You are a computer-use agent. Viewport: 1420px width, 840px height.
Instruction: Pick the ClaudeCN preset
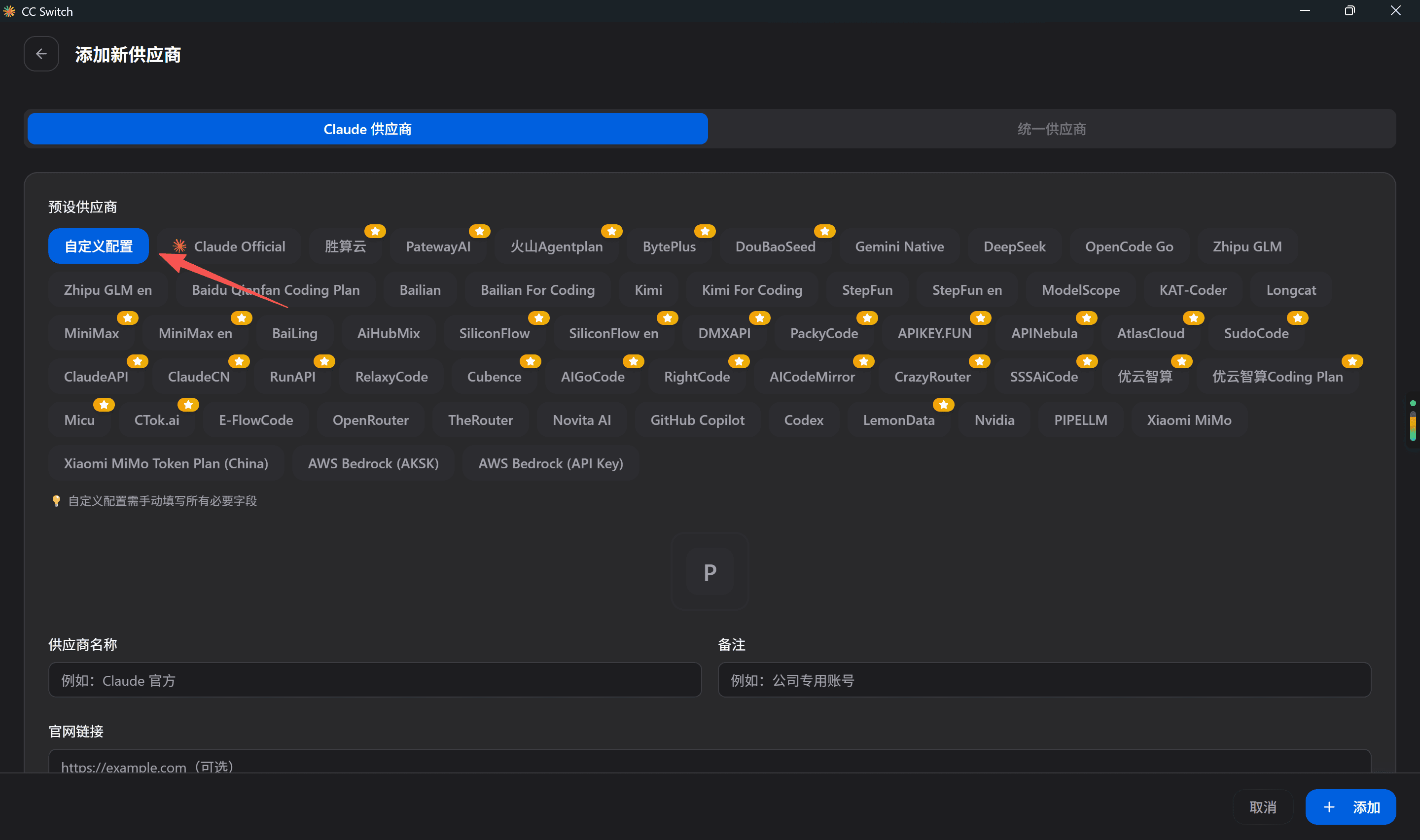(x=199, y=377)
